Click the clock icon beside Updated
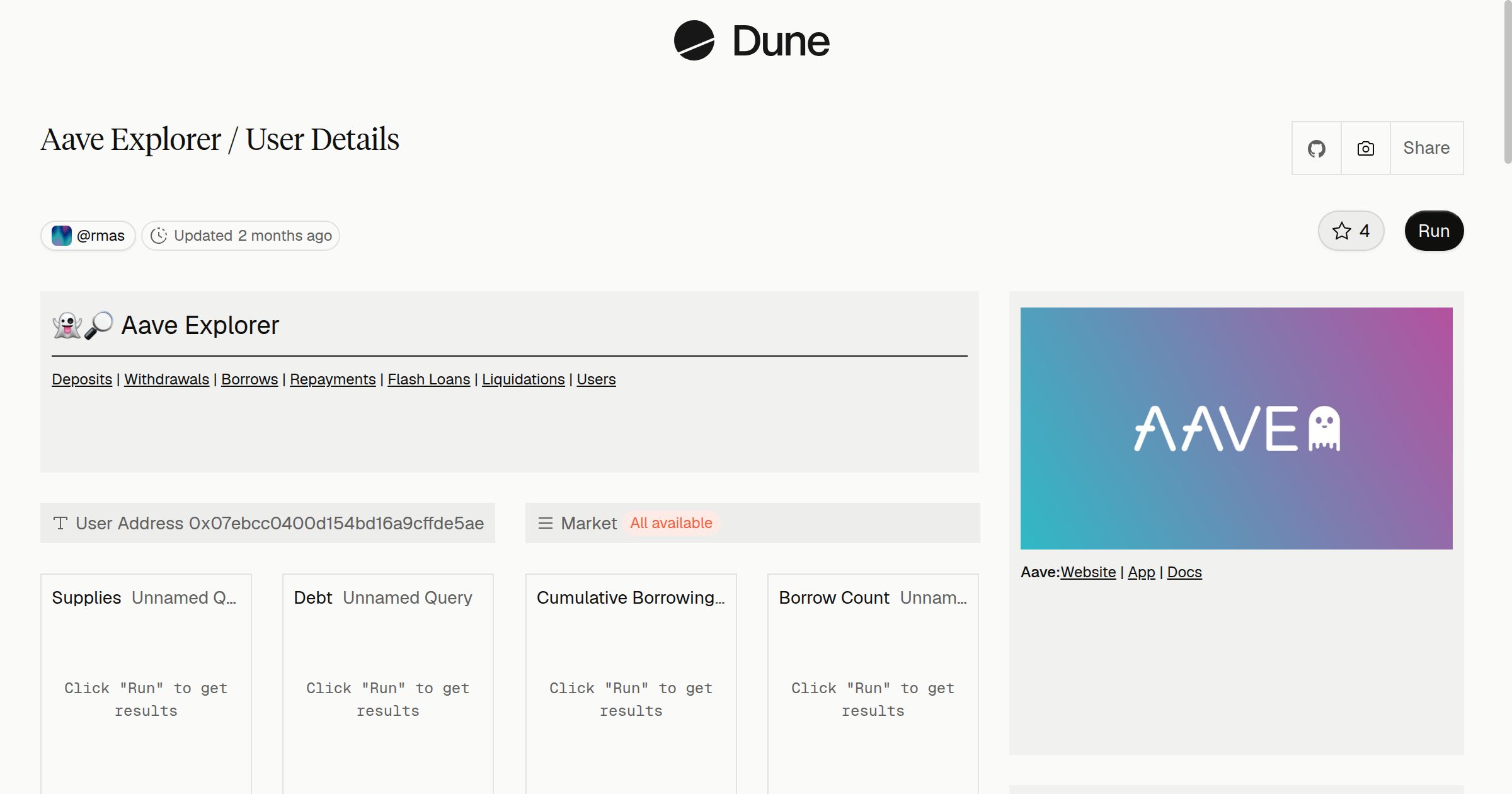 [159, 236]
